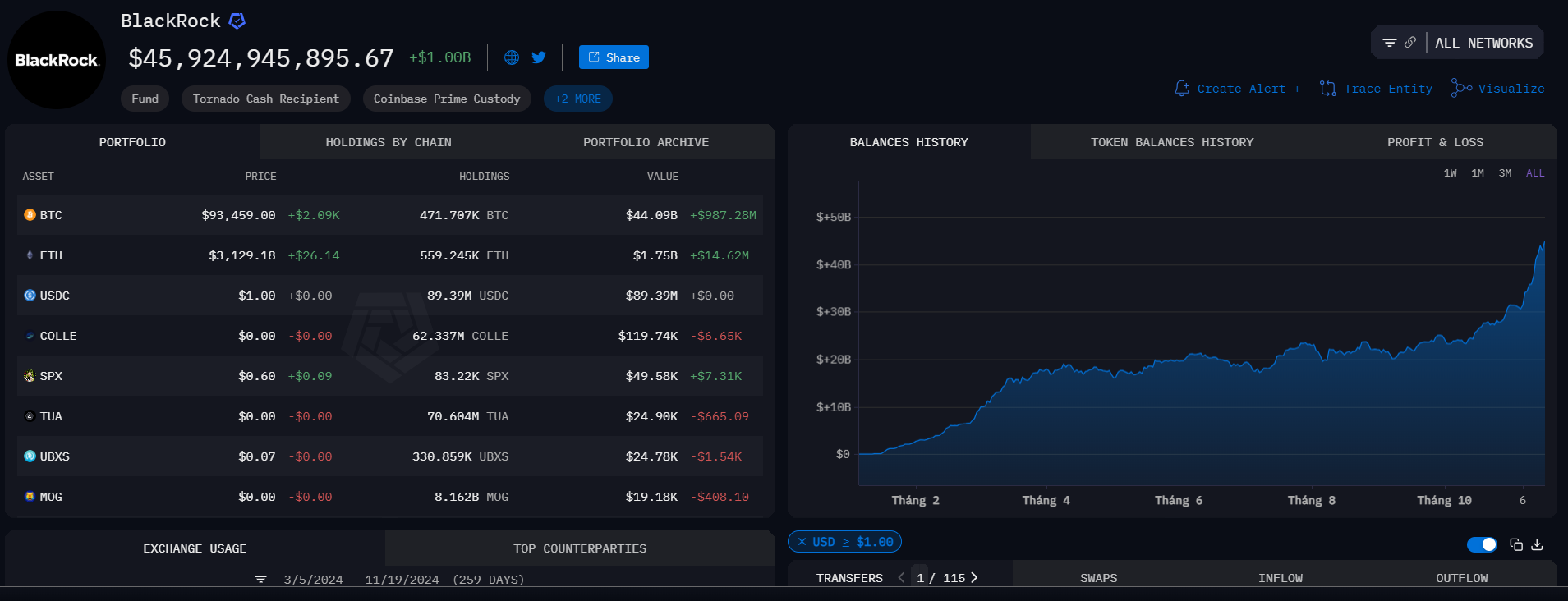Click the SPX token icon
This screenshot has width=1568, height=601.
[30, 376]
